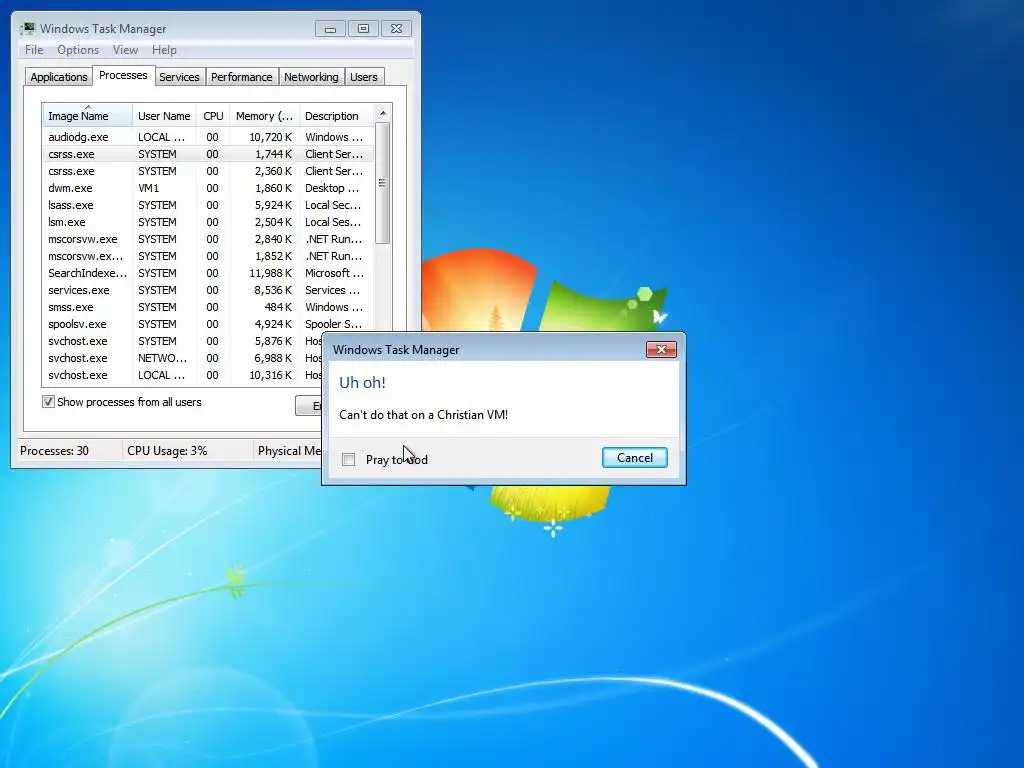
Task: Open the Help menu
Action: click(164, 50)
